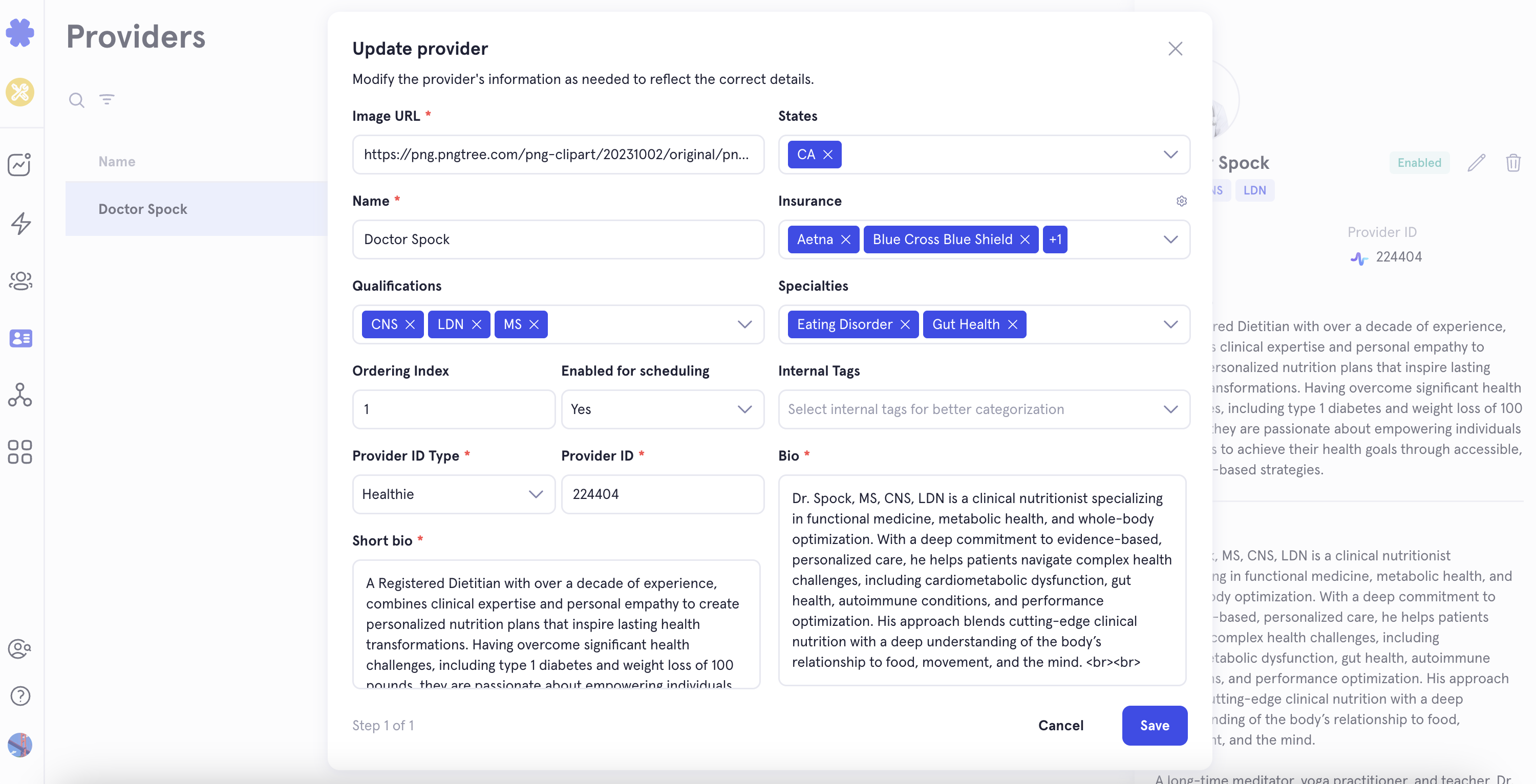Open the Insurance settings gear icon
Screen dimensions: 1536x784
pos(1181,202)
